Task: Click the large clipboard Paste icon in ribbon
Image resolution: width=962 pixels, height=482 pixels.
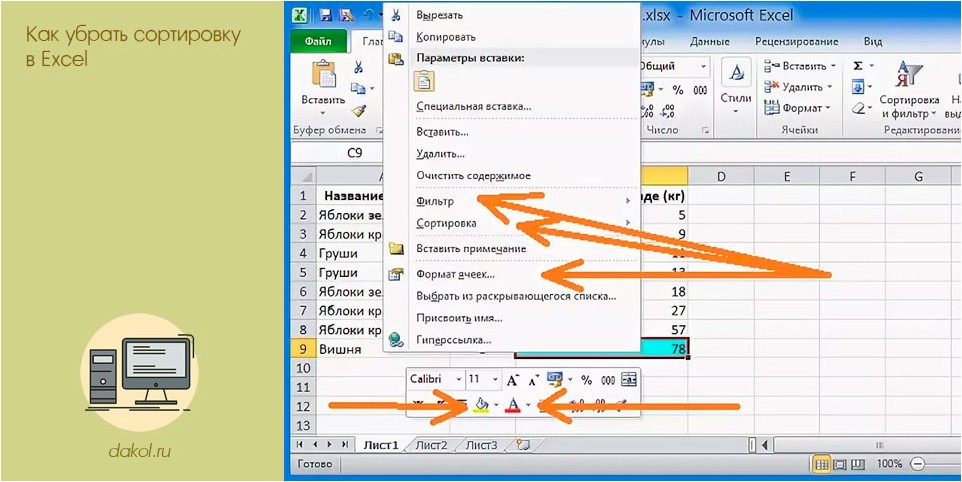Action: [x=323, y=74]
